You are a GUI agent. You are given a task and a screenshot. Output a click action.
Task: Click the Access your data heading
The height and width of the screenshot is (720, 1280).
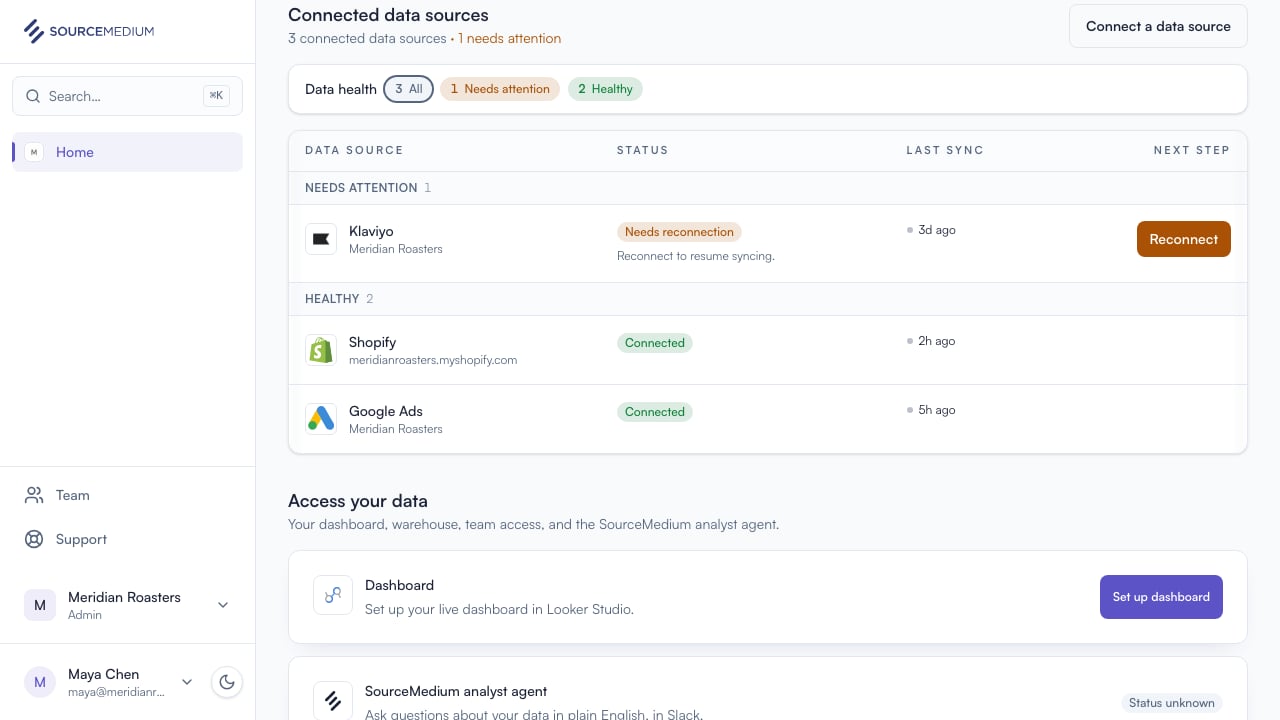point(358,501)
